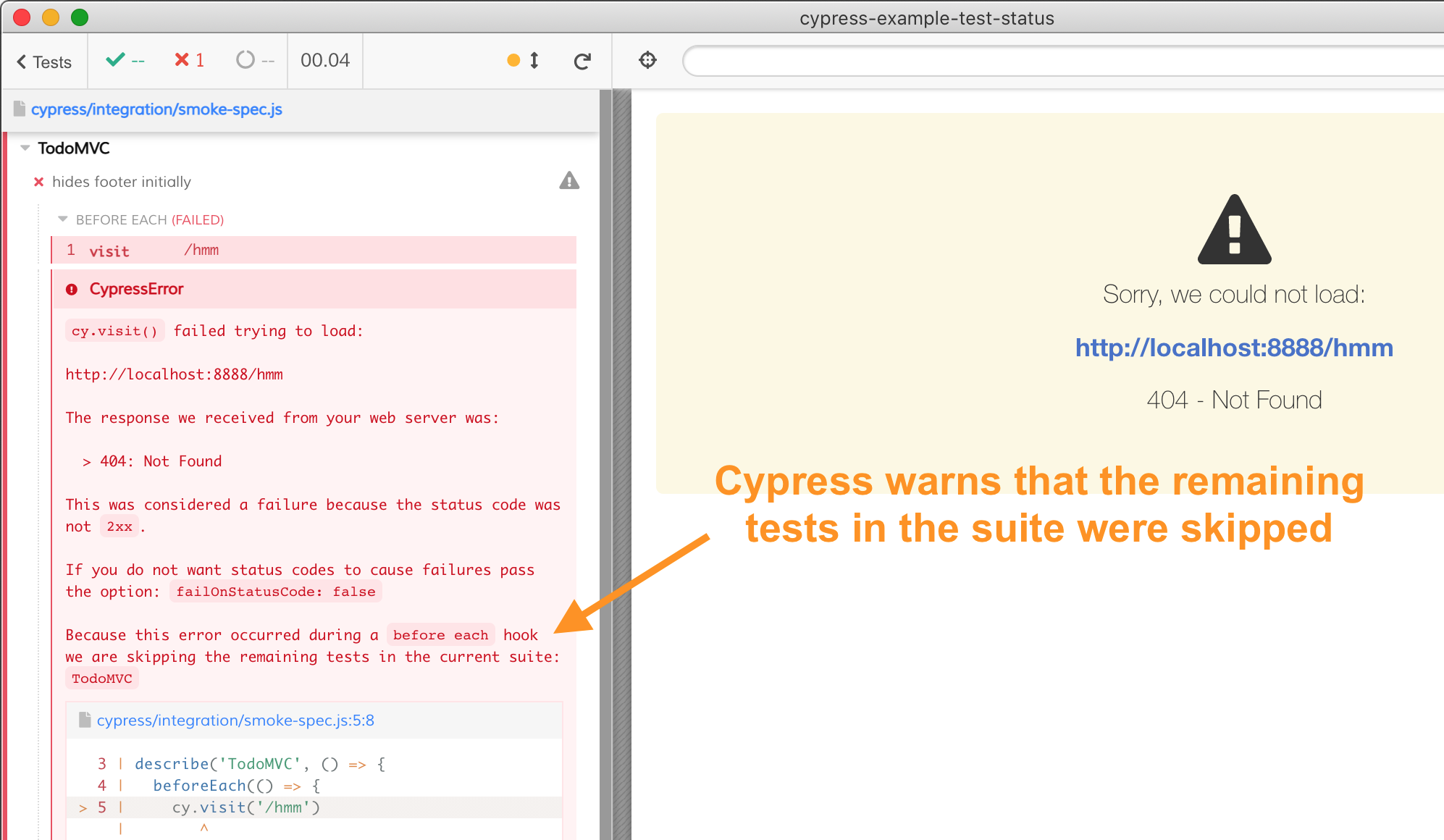Click the CypressError info icon
1444x840 pixels.
click(x=72, y=289)
